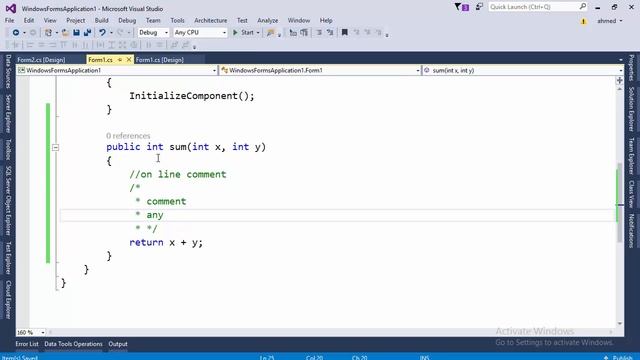Viewport: 640px width, 360px height.
Task: Open the Architecture menu
Action: coord(211,20)
